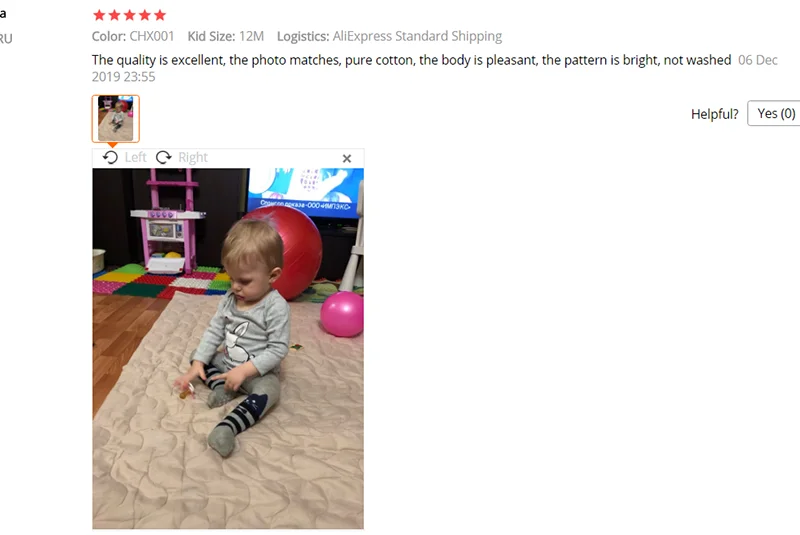
Task: Click the first red rating star
Action: point(99,15)
